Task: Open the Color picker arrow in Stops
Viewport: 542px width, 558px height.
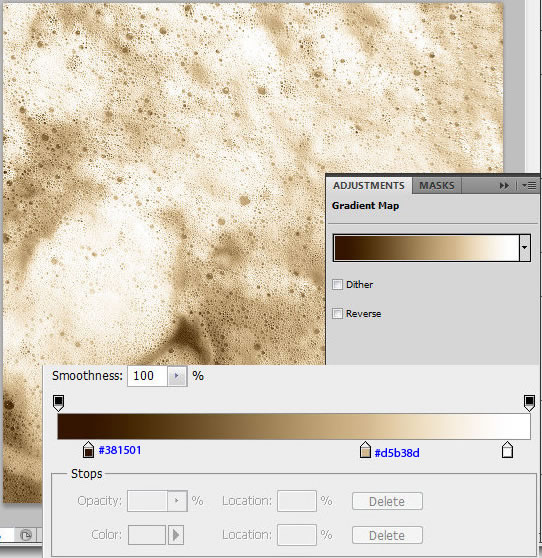Action: 176,535
